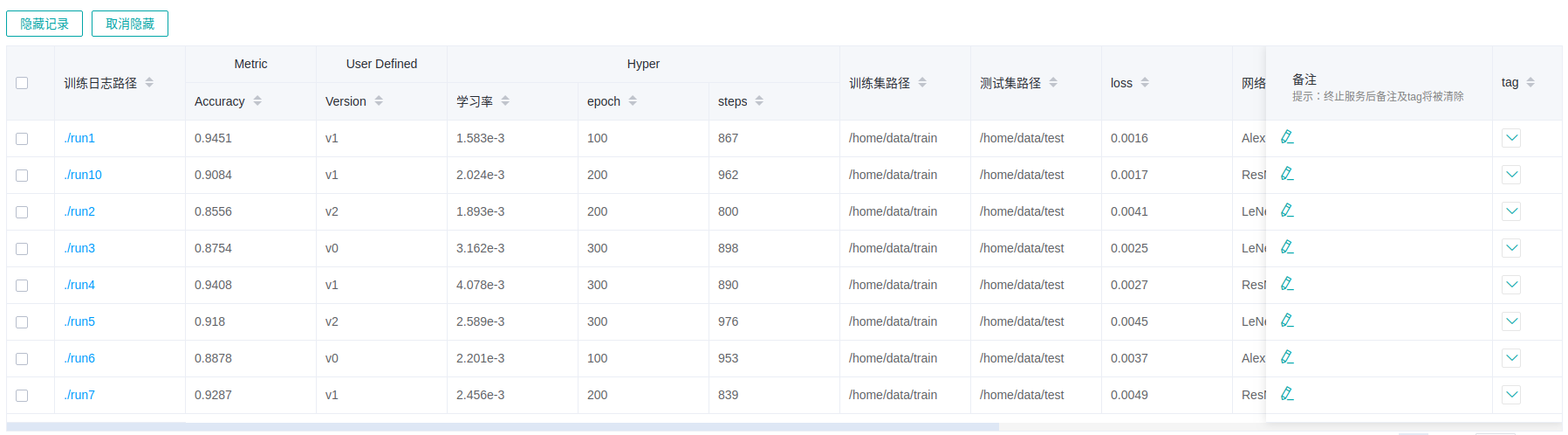Sort records by the loss column
Screen dimensions: 1568x435
(x=1145, y=83)
